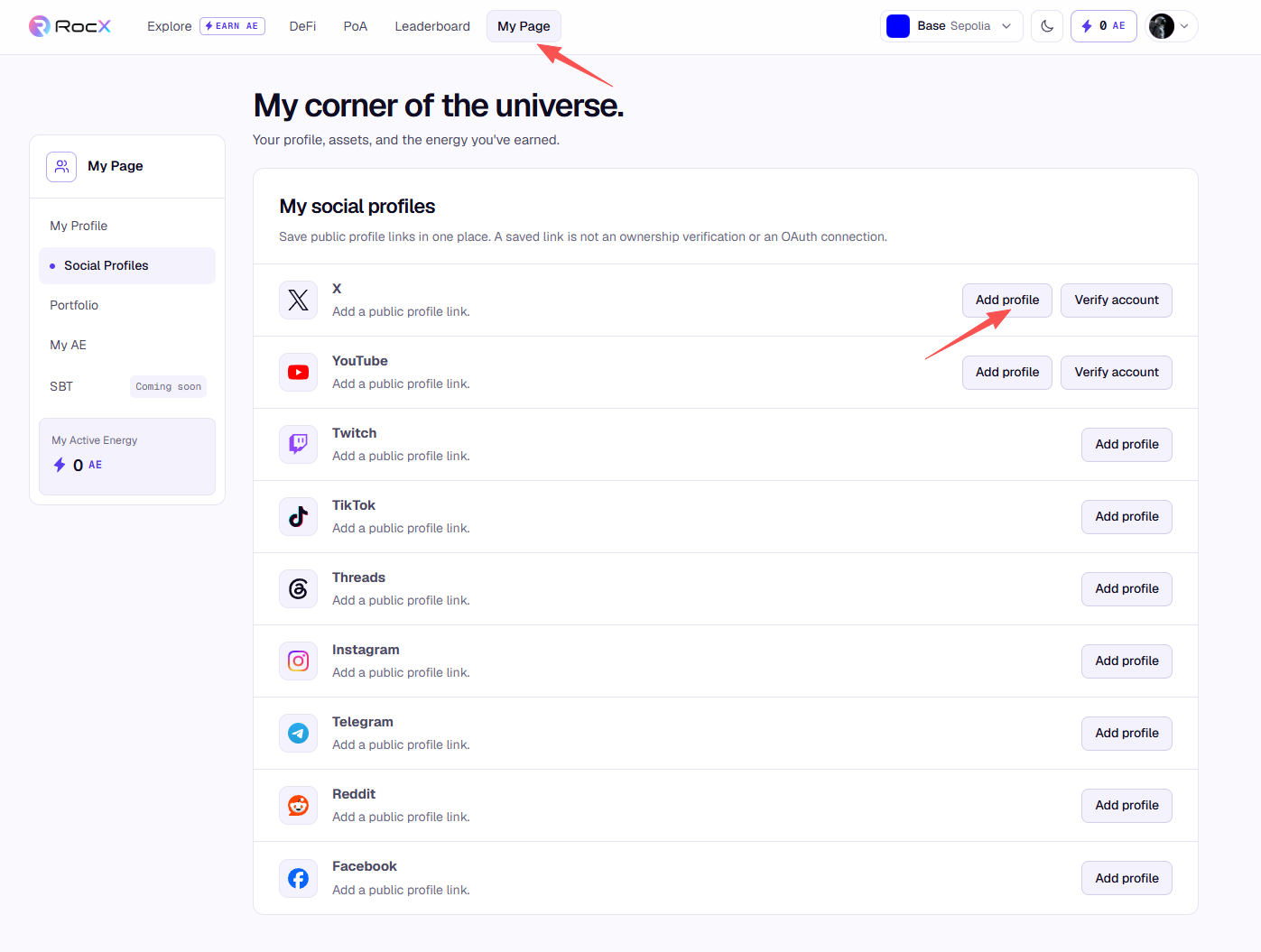
Task: Open My AE in the sidebar
Action: tap(127, 345)
